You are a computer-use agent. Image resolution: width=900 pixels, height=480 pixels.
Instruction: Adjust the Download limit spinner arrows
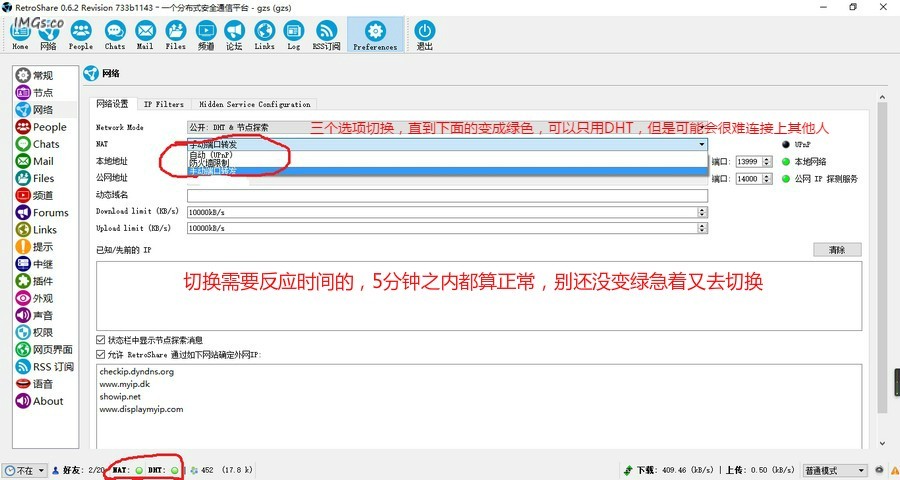pos(702,212)
